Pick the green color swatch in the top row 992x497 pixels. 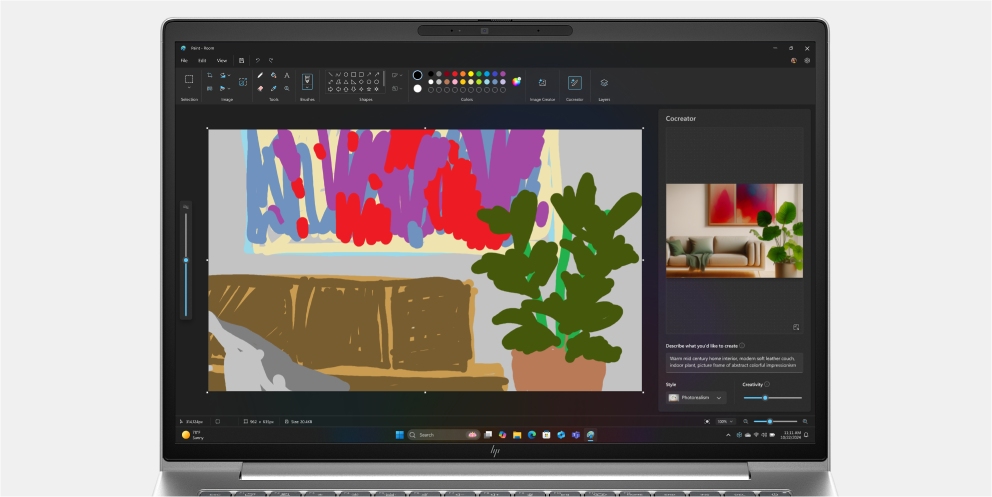(x=479, y=74)
